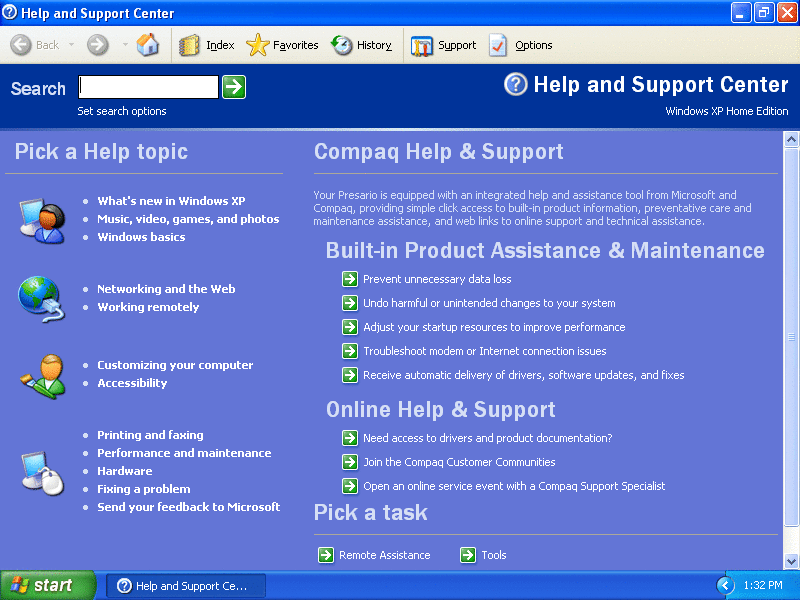Open online service event with Compaq Specialist link
Image resolution: width=800 pixels, height=600 pixels.
[x=514, y=486]
